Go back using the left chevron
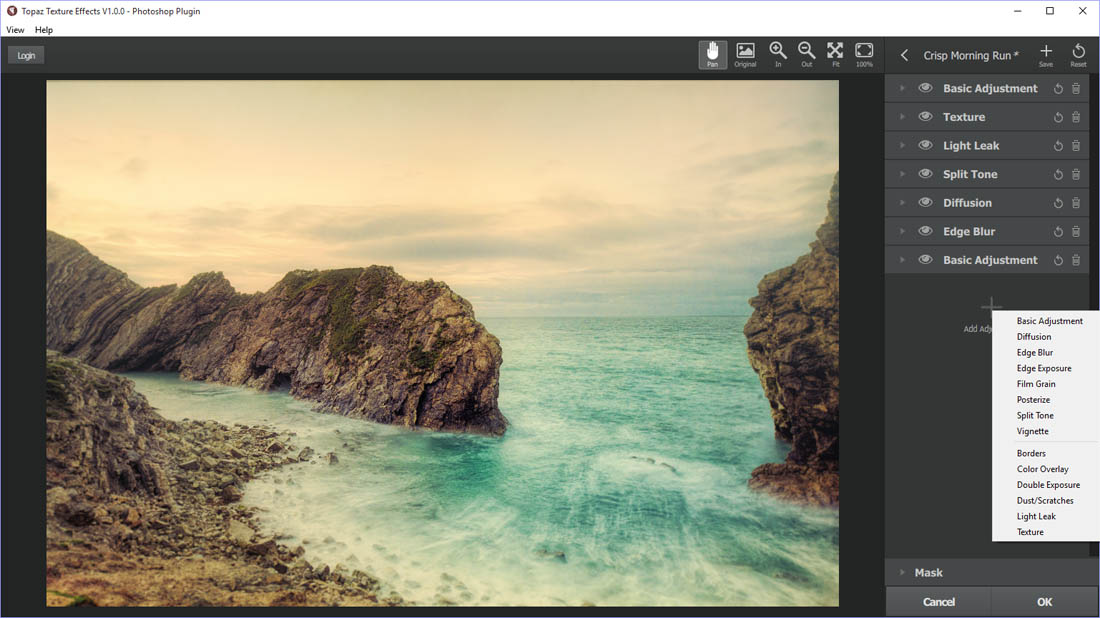This screenshot has width=1100, height=618. 905,56
